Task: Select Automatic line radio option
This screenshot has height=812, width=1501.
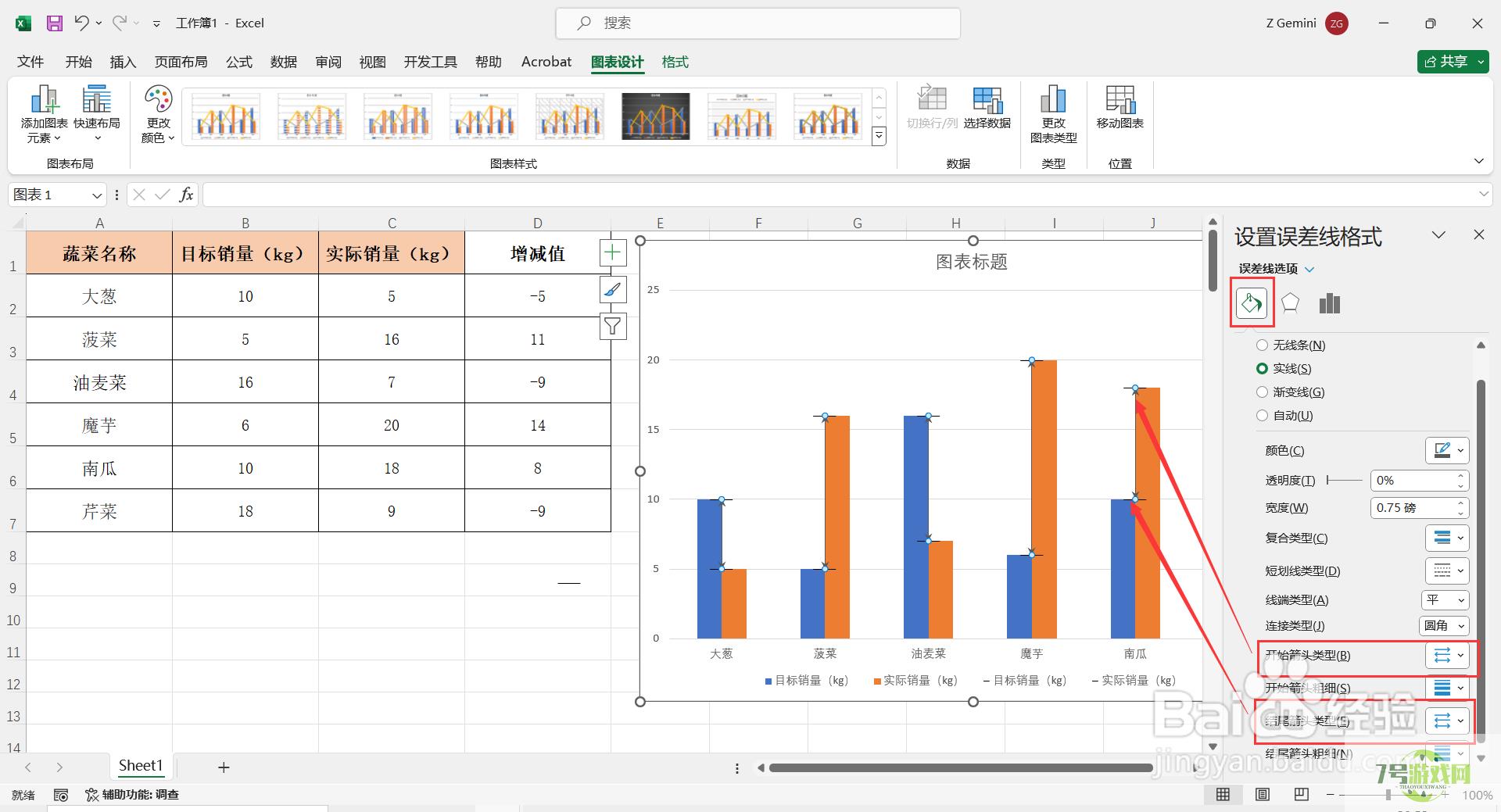Action: [1262, 415]
